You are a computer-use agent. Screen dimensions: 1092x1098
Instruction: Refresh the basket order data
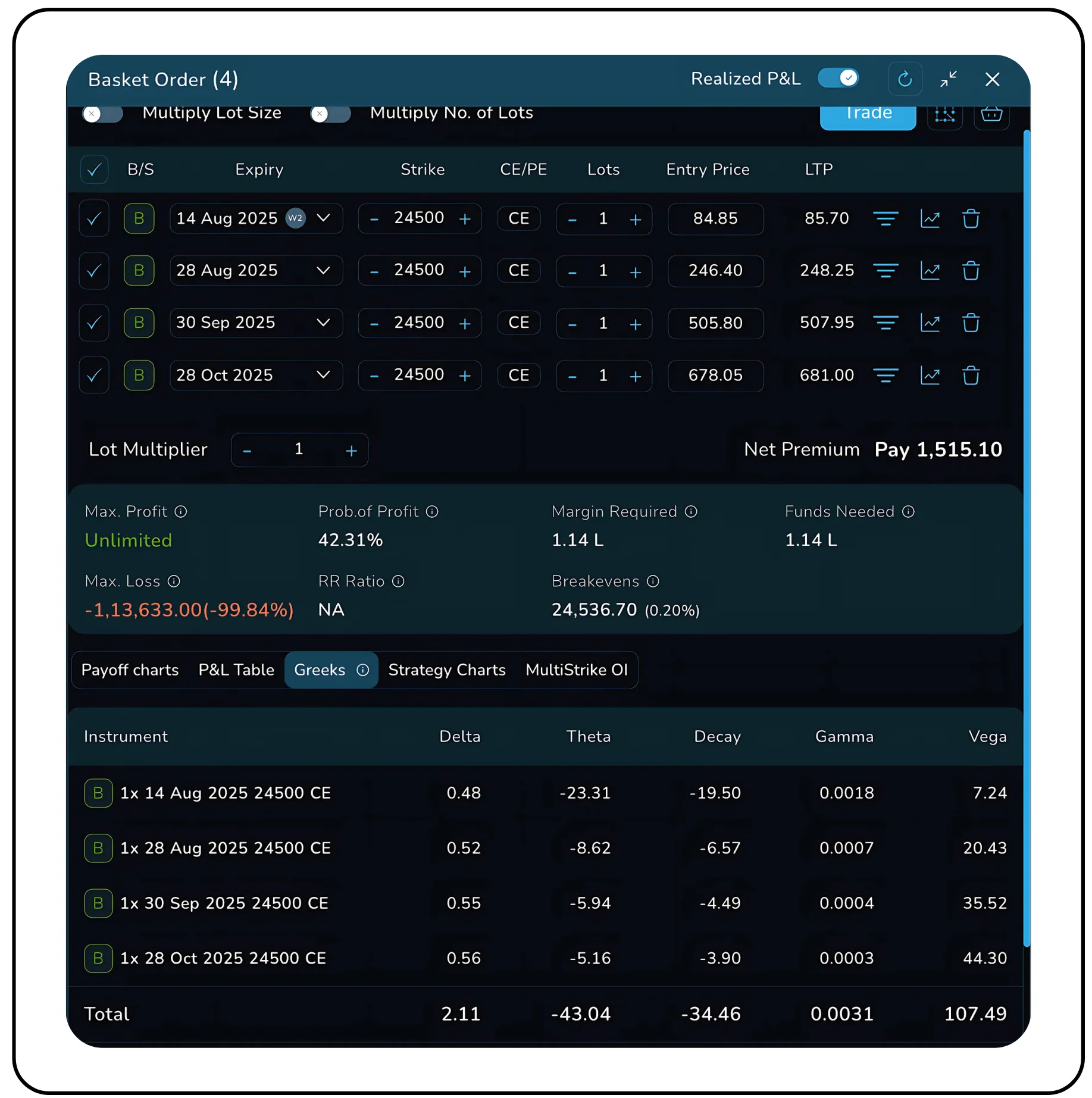tap(905, 79)
